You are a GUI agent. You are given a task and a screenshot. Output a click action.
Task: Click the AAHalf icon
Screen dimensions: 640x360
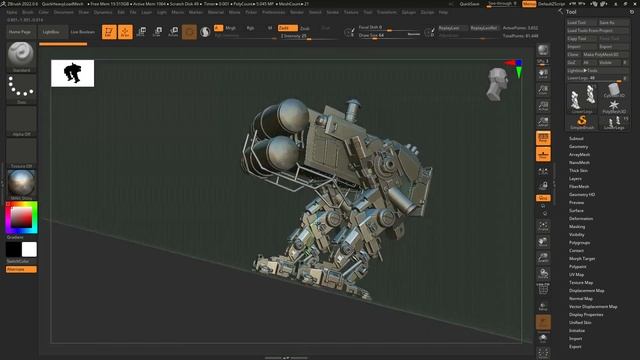[x=543, y=122]
